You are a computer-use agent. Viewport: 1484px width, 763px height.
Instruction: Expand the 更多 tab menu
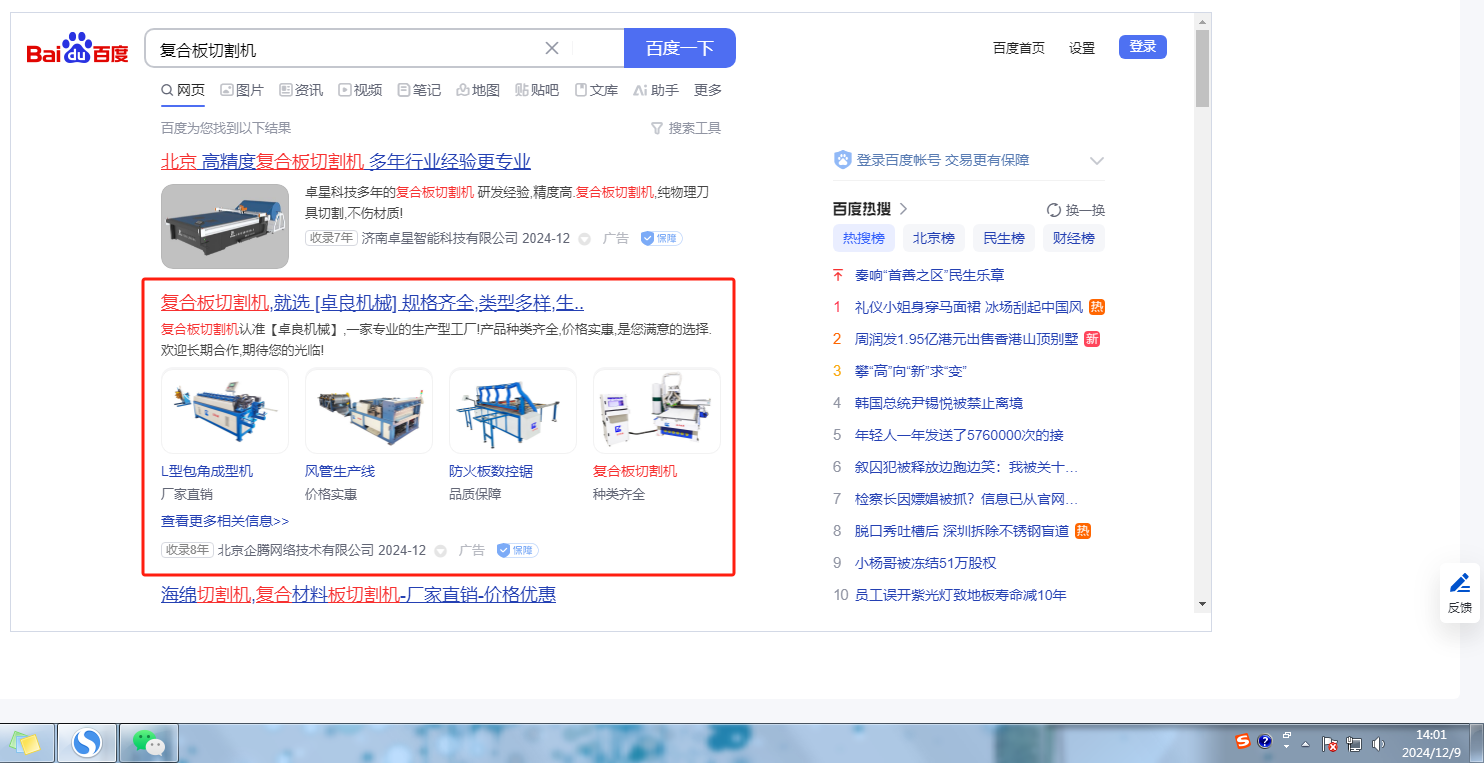pos(708,90)
